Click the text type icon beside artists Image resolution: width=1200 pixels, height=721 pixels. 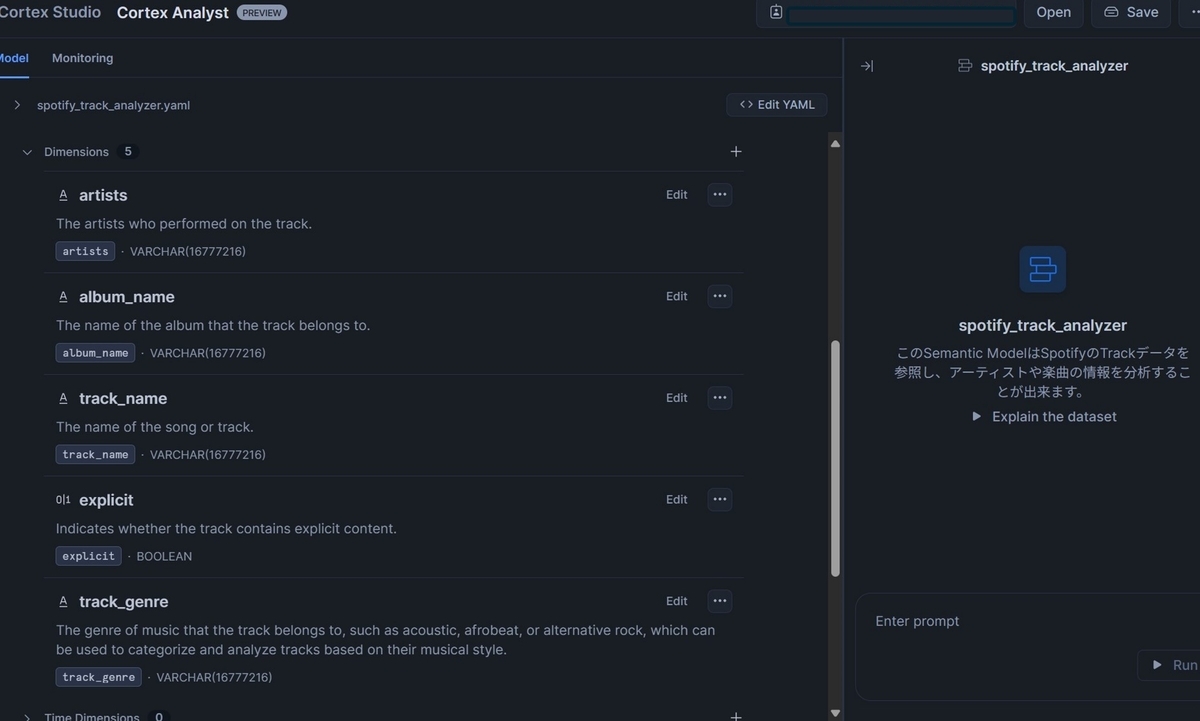coord(63,195)
